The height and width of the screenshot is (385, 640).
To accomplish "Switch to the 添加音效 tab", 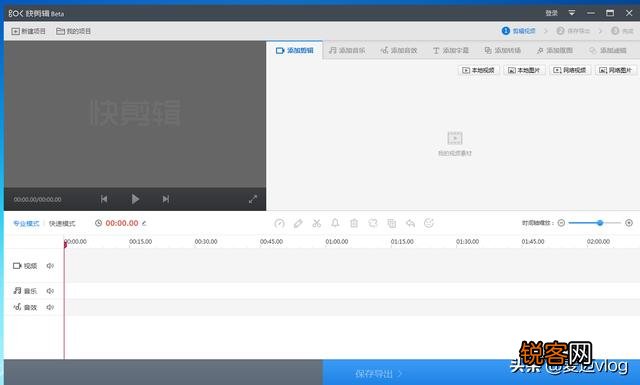I will [399, 51].
